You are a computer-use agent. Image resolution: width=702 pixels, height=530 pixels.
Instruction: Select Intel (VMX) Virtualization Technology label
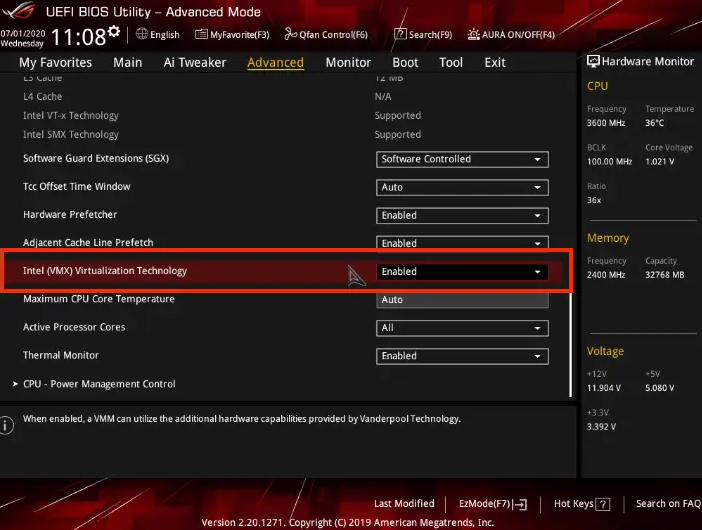coord(105,271)
